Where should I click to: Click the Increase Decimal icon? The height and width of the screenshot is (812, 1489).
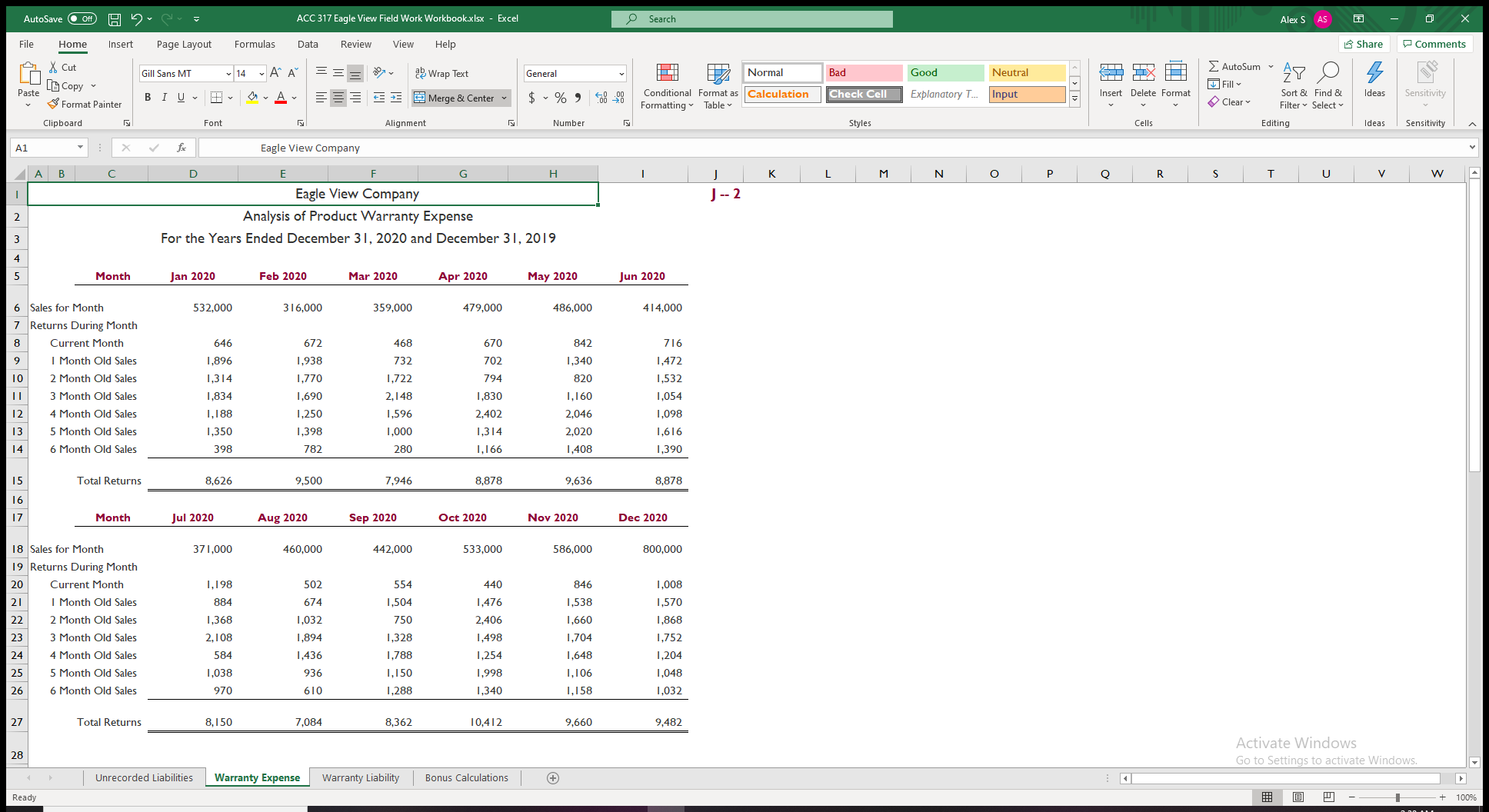click(601, 98)
